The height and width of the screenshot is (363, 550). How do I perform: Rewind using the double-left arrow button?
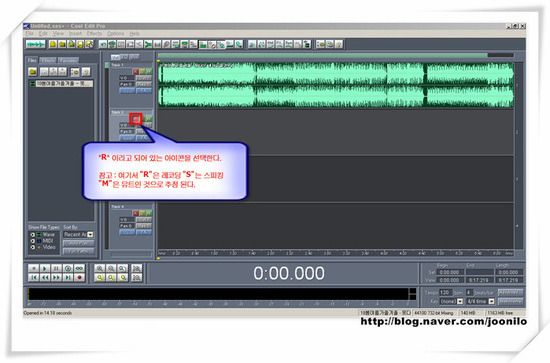click(x=45, y=277)
